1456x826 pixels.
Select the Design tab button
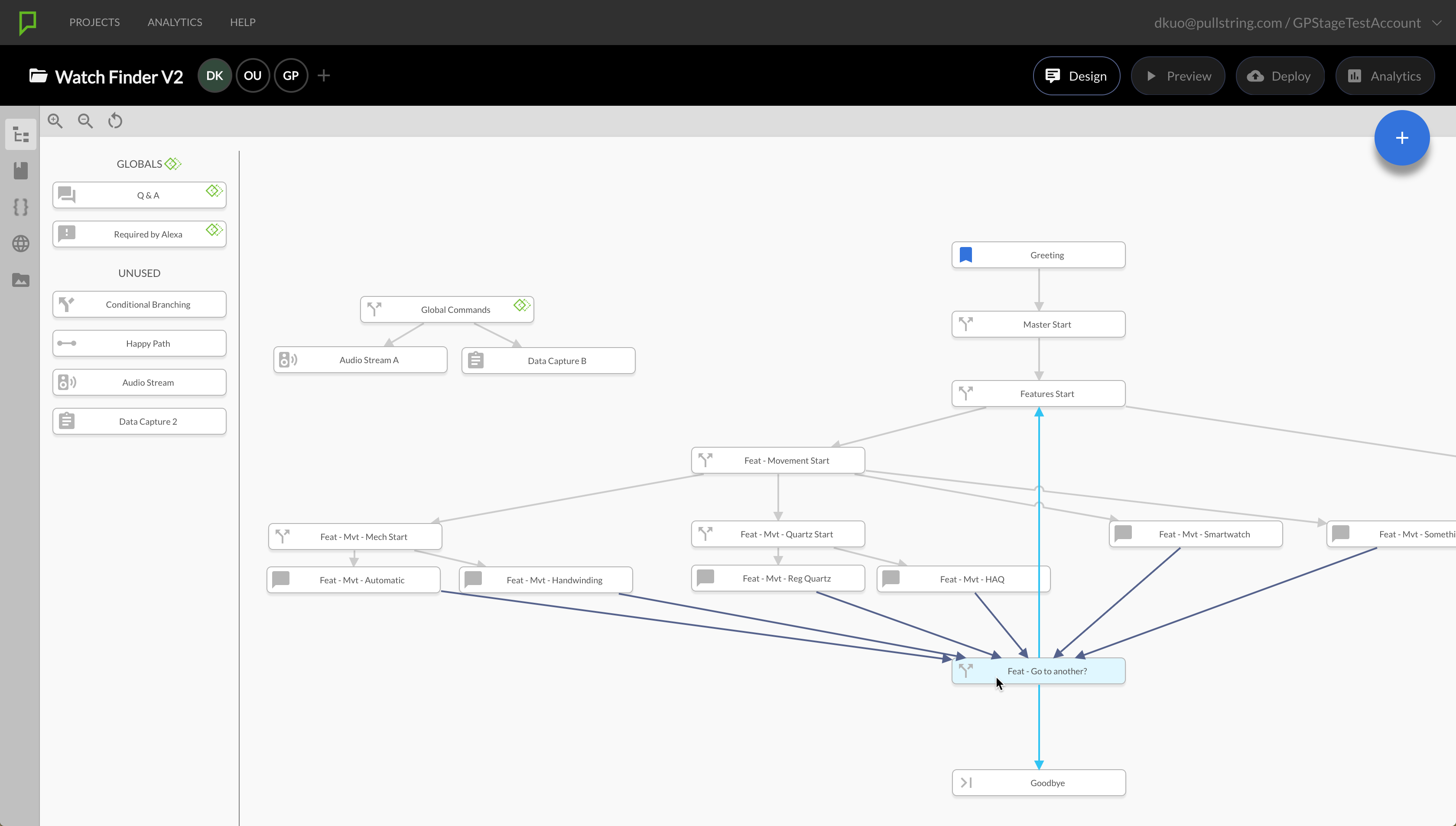(1076, 76)
